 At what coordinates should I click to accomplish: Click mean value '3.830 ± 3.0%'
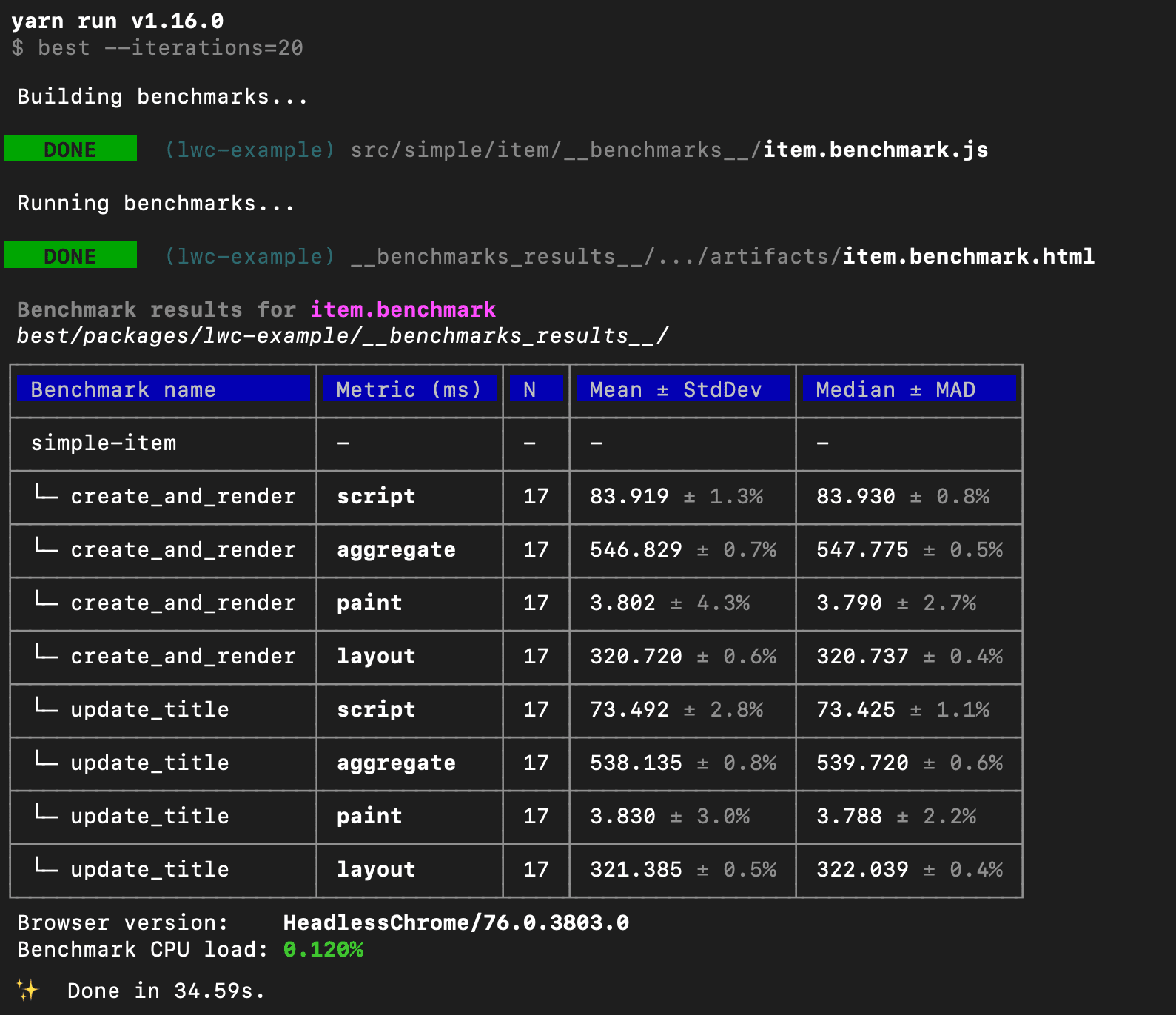(x=670, y=816)
